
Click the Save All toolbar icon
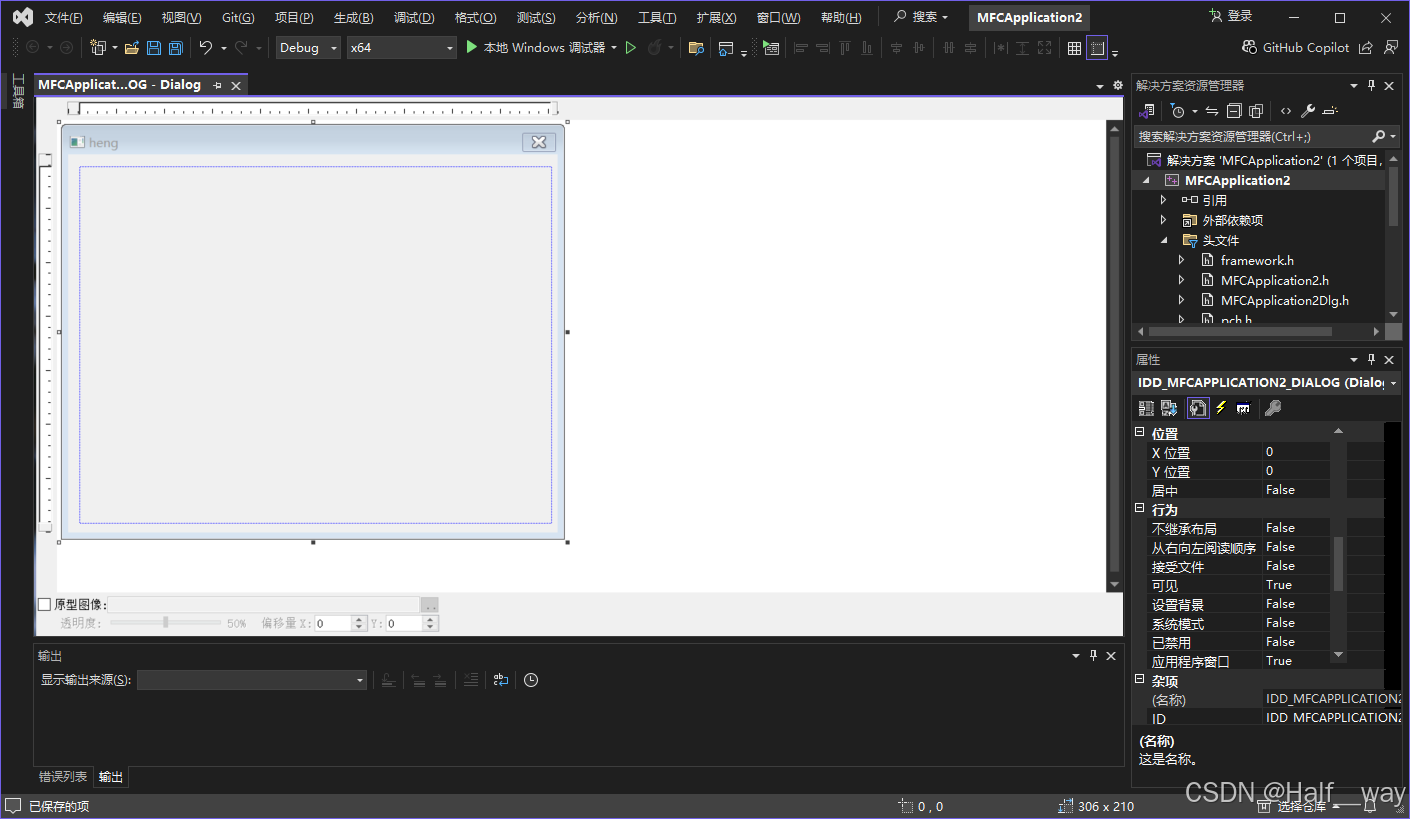176,48
